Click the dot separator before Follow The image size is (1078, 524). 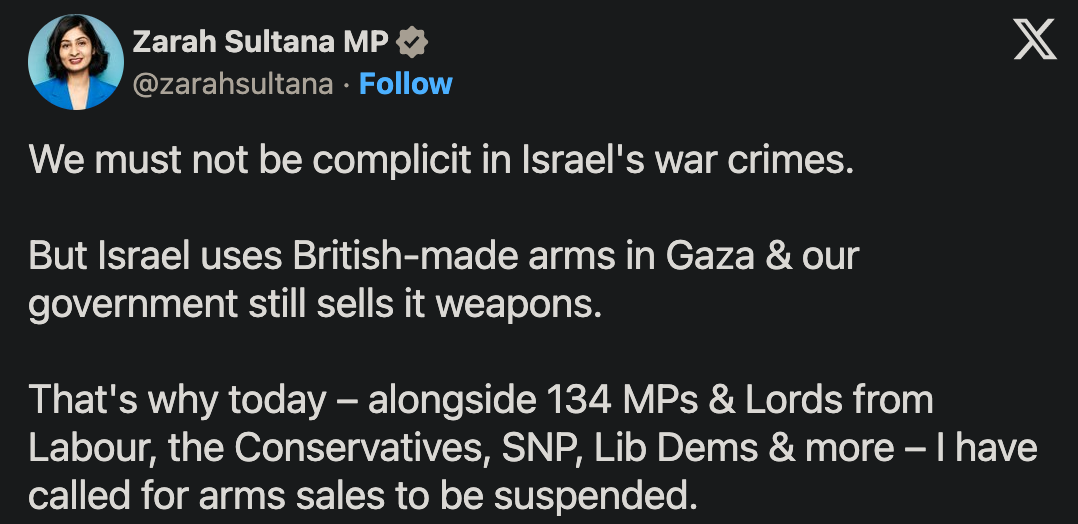[346, 84]
